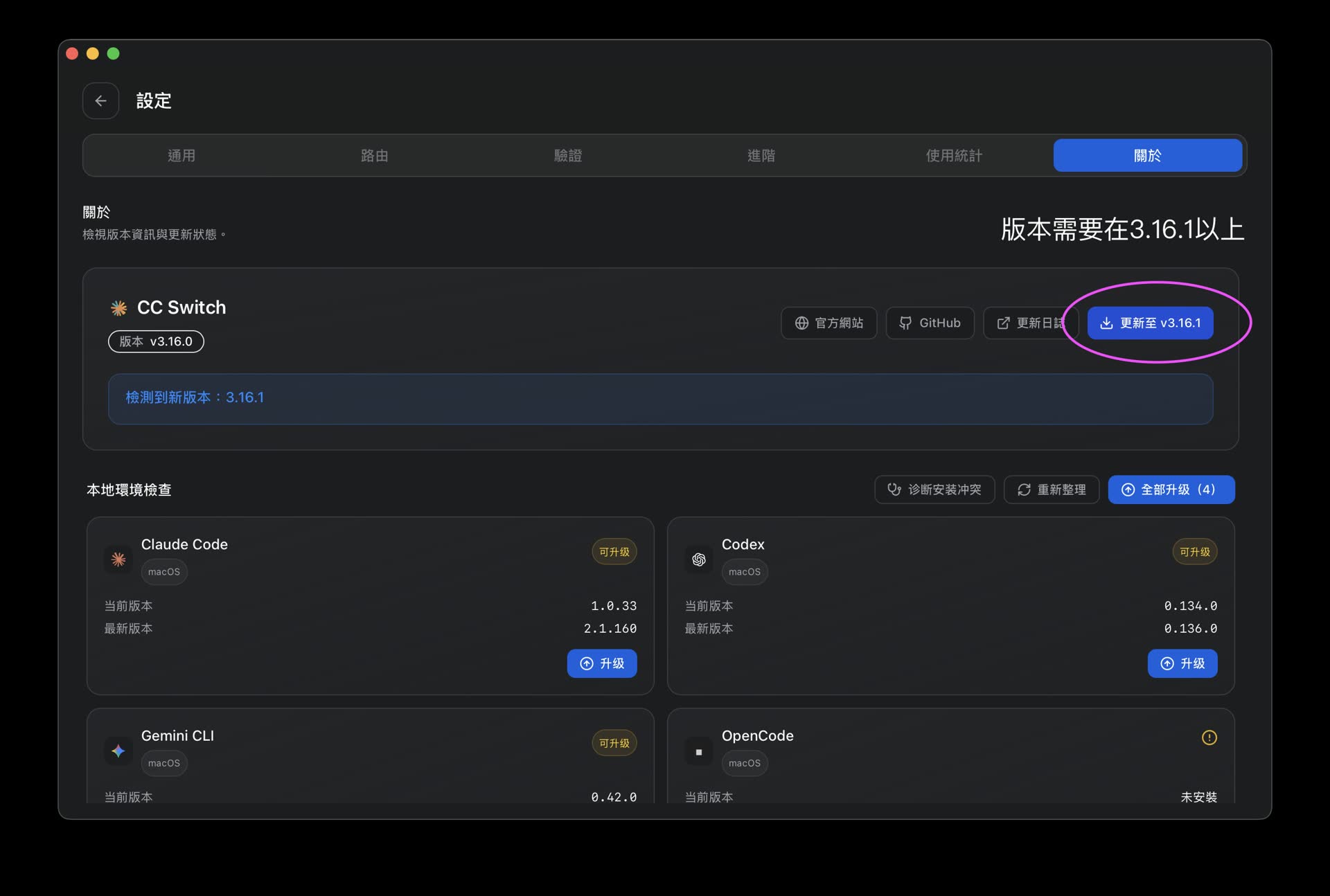
Task: Click Claude Code current version 1.0.33
Action: 614,606
